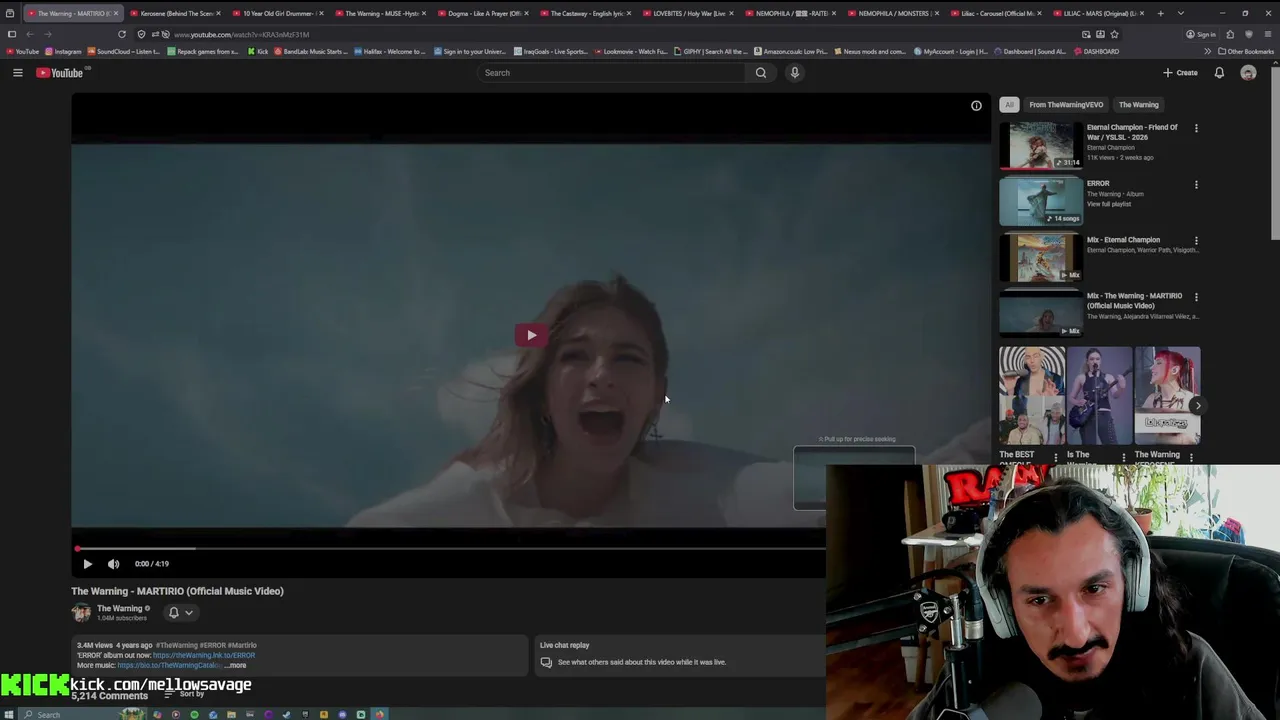Click the video info card icon
Screen dimensions: 1280x720
tap(976, 105)
